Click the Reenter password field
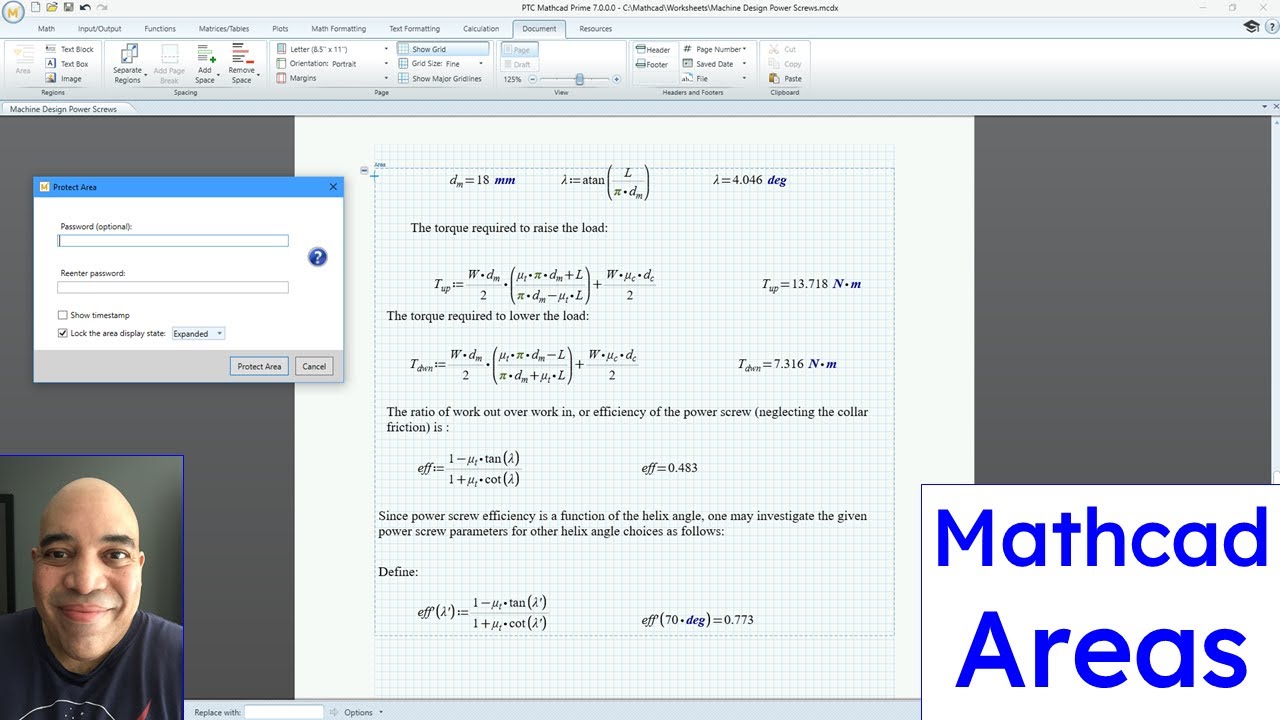Image resolution: width=1280 pixels, height=720 pixels. click(x=173, y=287)
